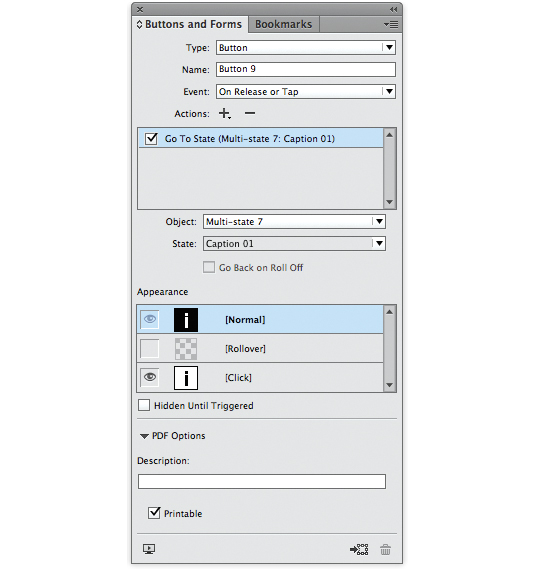Select the Rollover appearance state
Viewport: 535px width, 571px height.
[260, 348]
